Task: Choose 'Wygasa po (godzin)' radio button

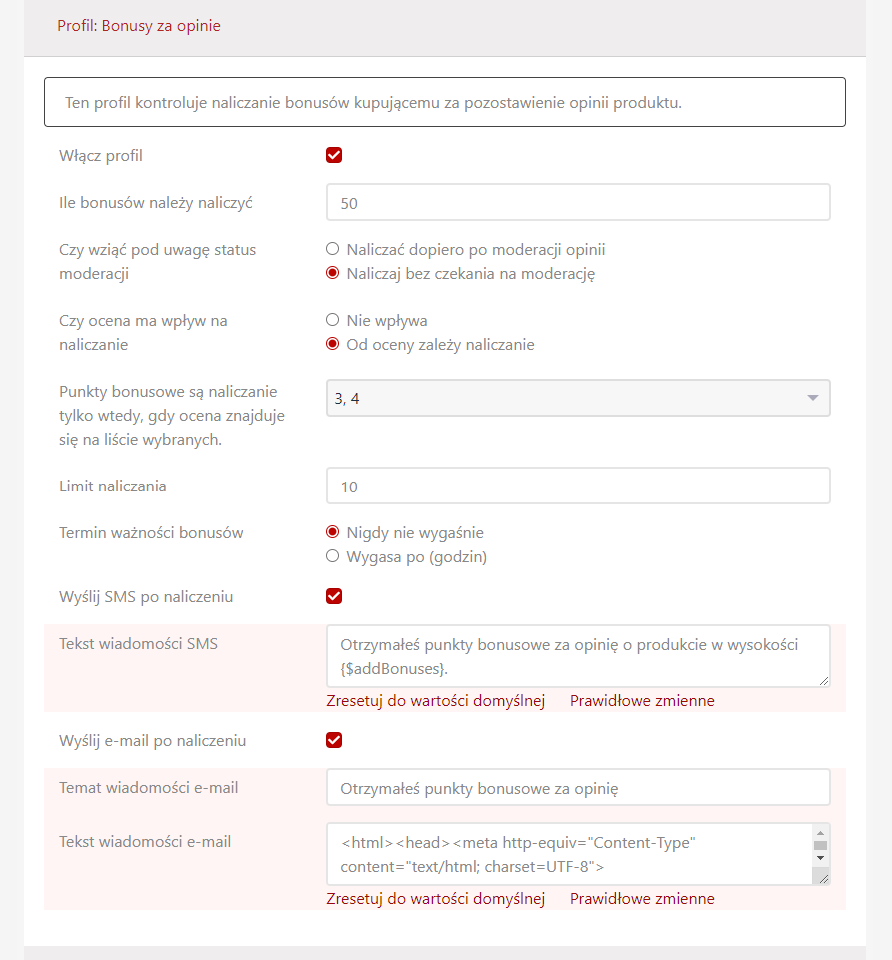Action: pos(333,556)
